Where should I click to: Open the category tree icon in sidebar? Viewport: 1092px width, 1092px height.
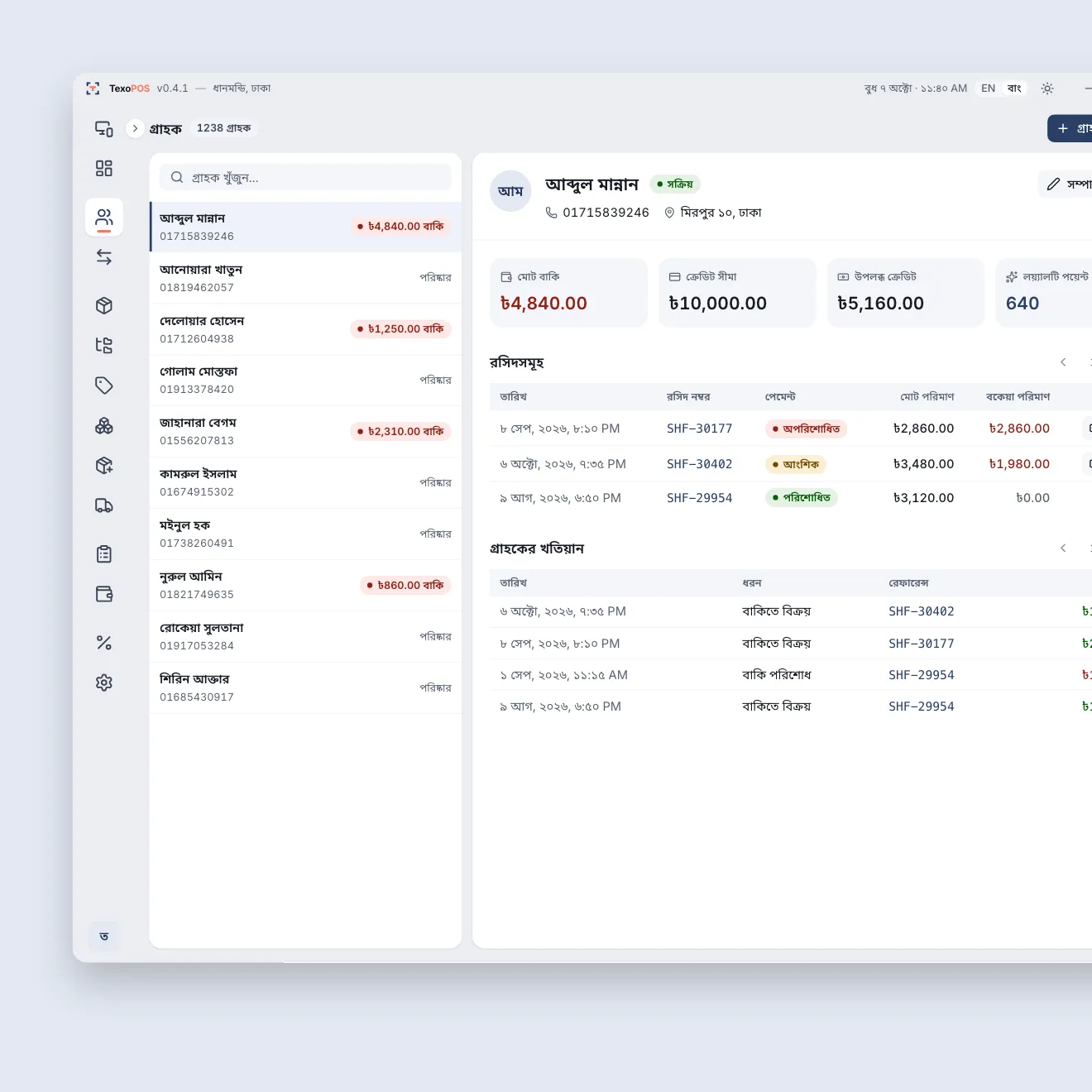(104, 346)
